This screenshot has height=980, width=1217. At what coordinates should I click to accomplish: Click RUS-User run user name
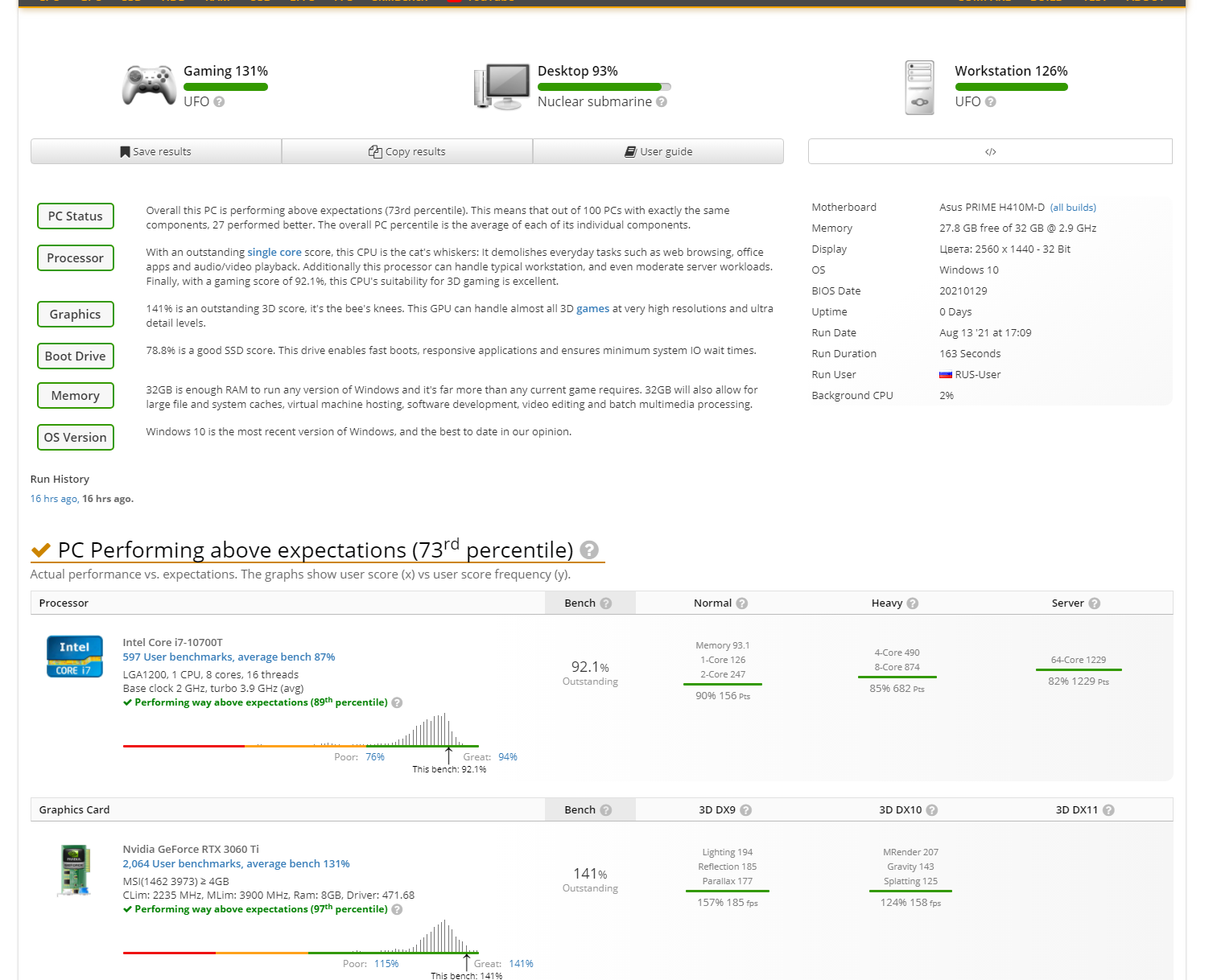pyautogui.click(x=978, y=375)
